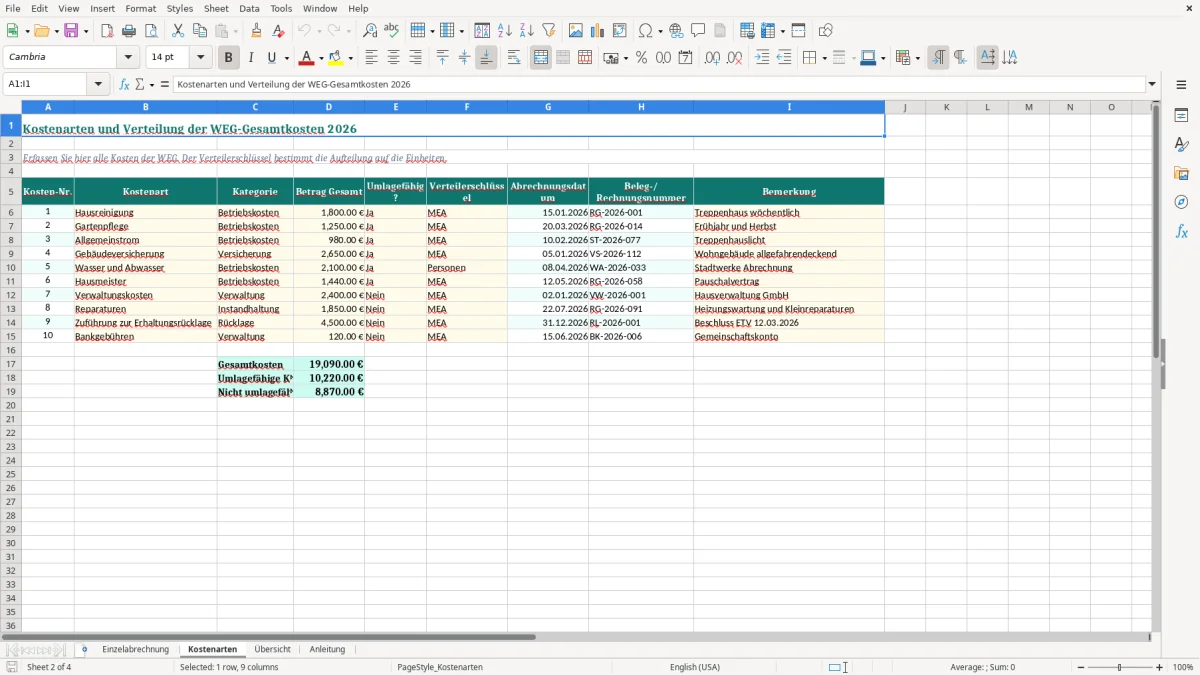The width and height of the screenshot is (1200, 675).
Task: Open Find and Replace icon
Action: tap(370, 31)
